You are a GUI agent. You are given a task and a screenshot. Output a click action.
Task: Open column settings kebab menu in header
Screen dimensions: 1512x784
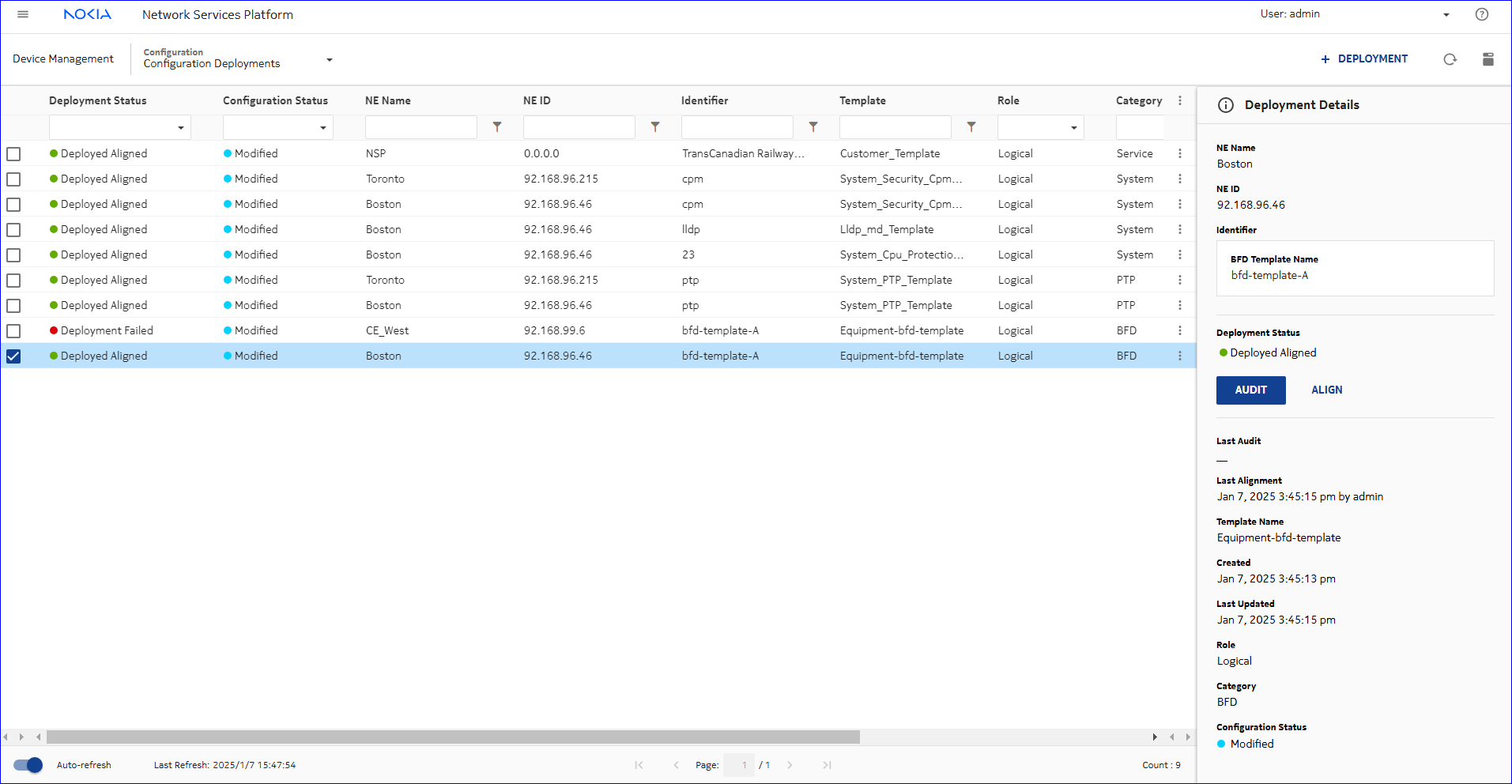[1179, 100]
